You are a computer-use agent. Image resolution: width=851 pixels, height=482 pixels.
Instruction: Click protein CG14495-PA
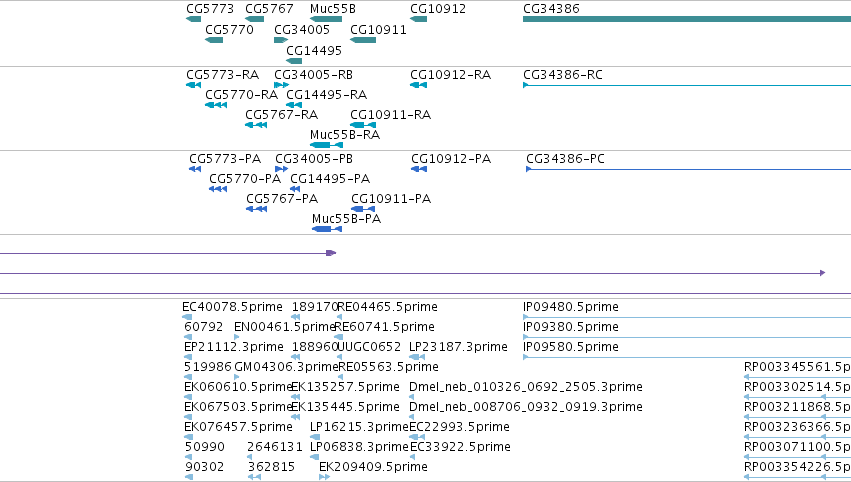[x=329, y=179]
